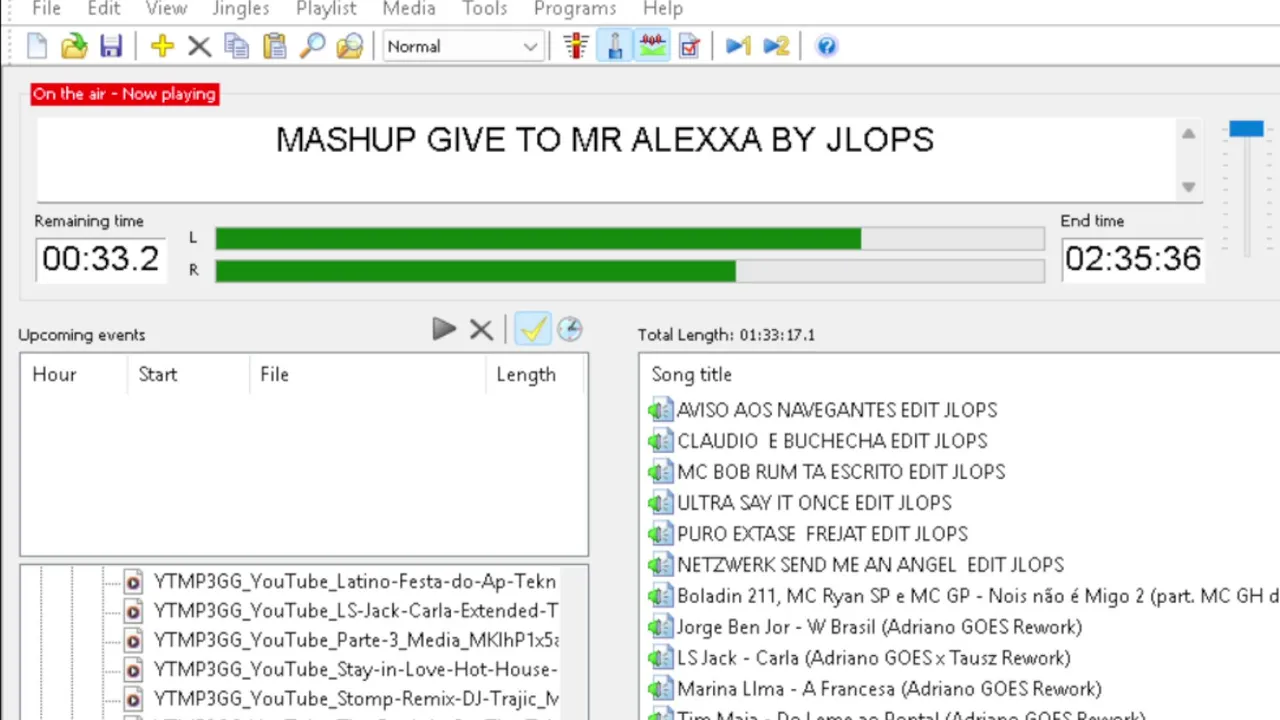1280x720 pixels.
Task: Select track Jorge Ben Jor - W Brasil
Action: click(879, 627)
